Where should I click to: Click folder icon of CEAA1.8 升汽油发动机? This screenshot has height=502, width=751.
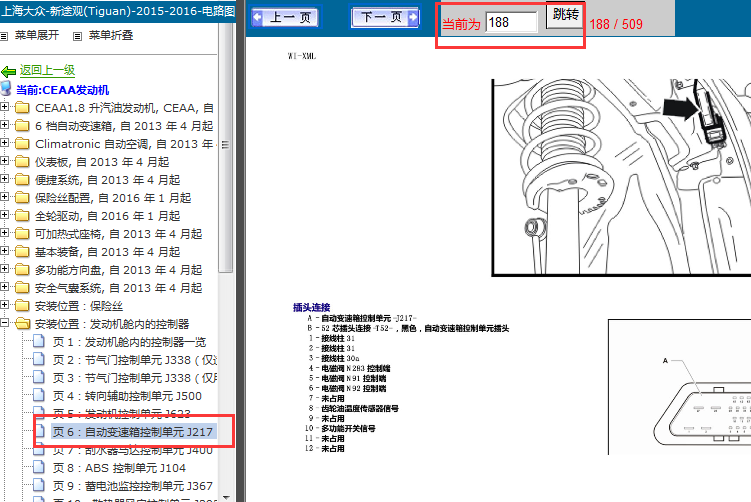pyautogui.click(x=22, y=107)
